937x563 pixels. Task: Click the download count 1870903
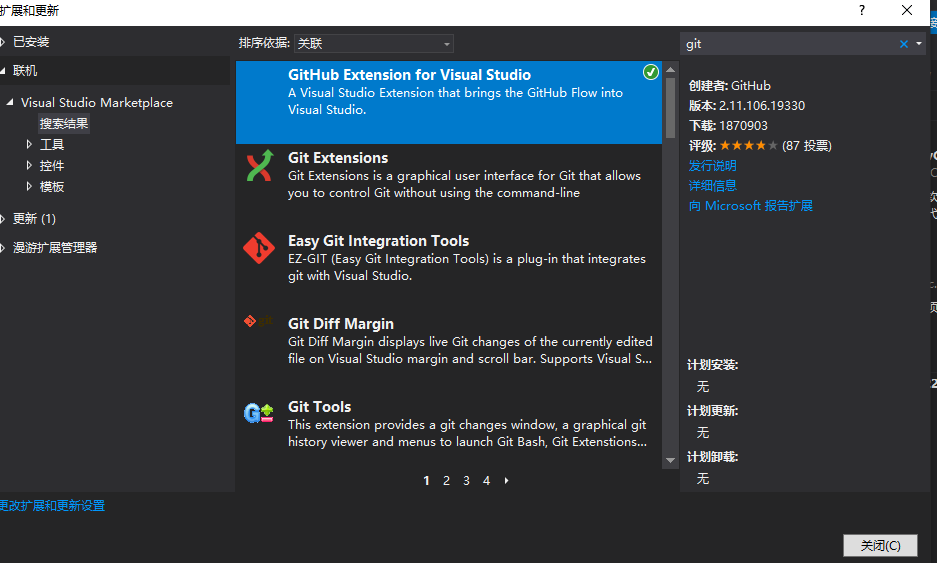[743, 126]
